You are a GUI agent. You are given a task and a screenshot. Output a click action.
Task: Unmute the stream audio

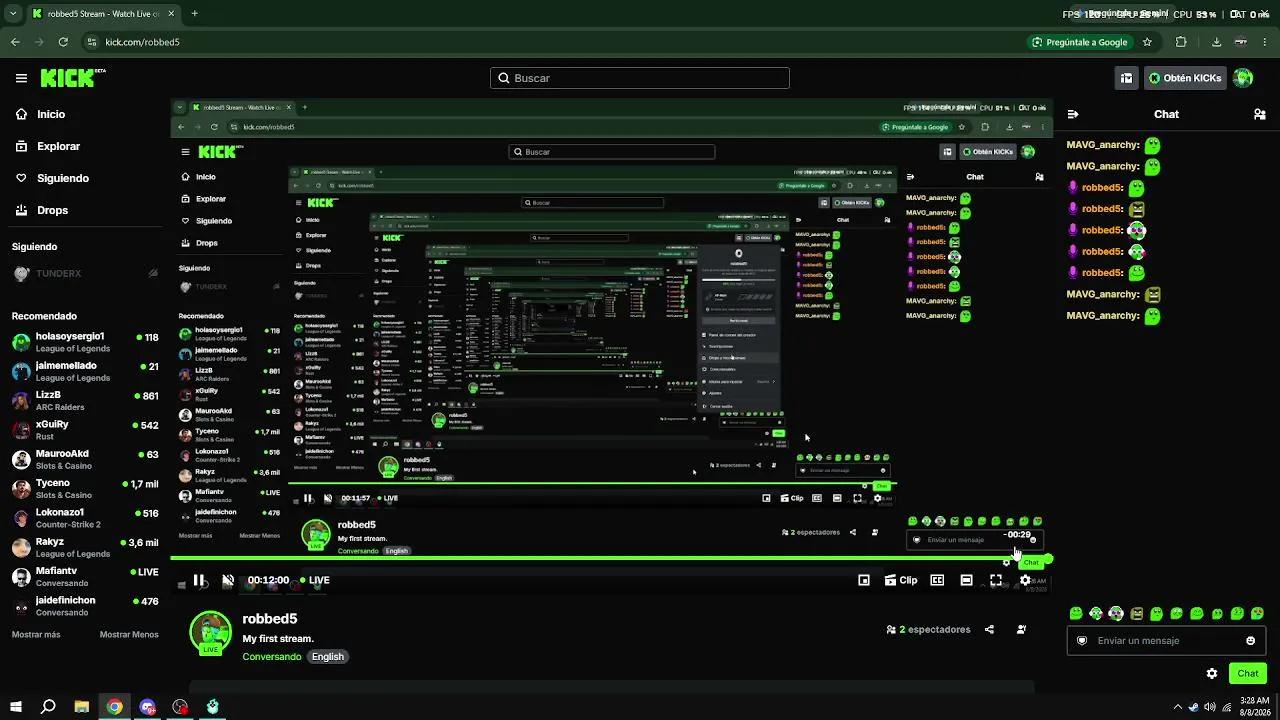tap(228, 580)
